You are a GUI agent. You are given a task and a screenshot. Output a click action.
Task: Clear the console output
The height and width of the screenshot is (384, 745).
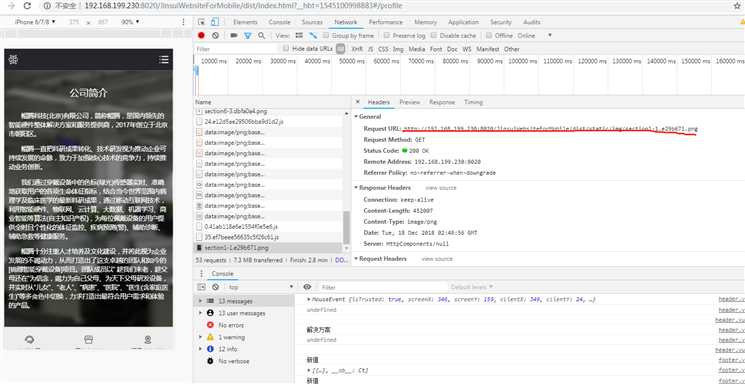click(215, 287)
